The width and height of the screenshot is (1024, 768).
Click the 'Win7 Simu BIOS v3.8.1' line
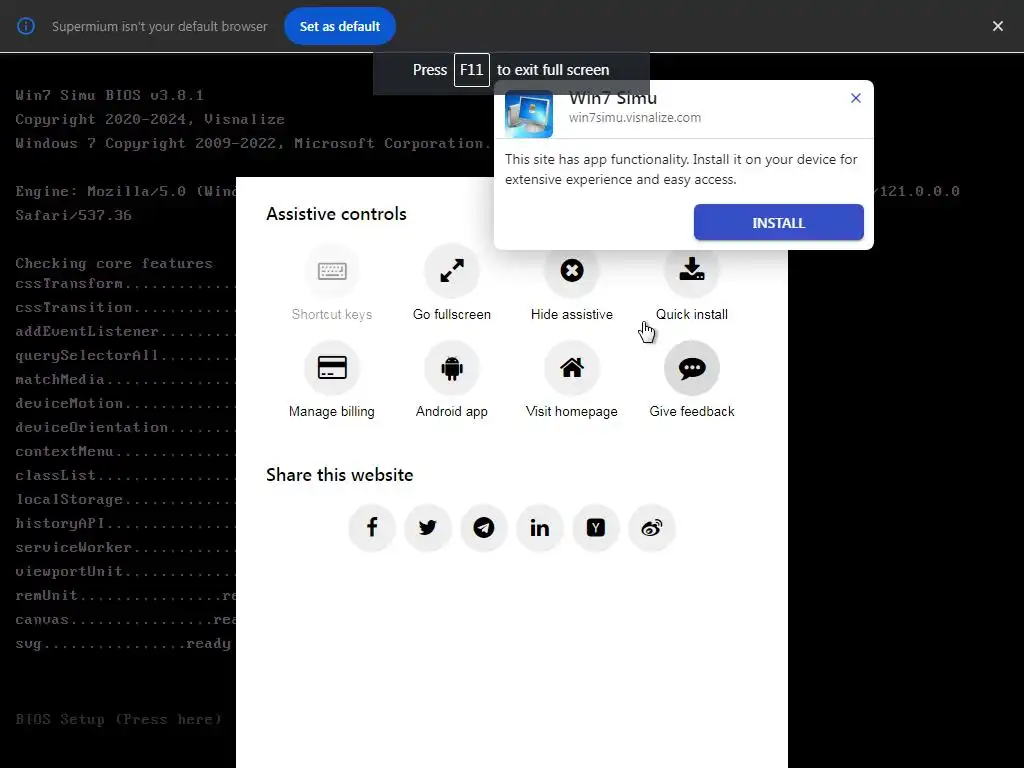(x=110, y=95)
